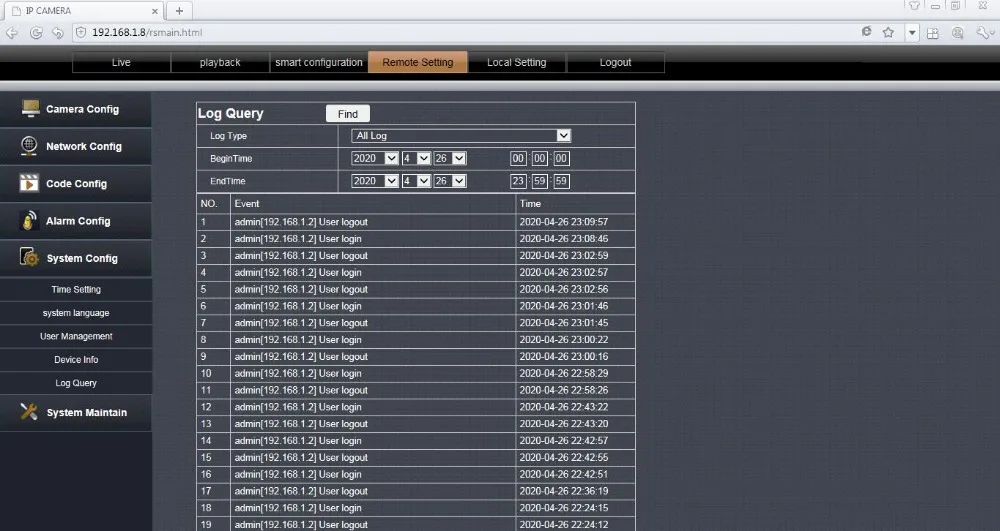Open Time Setting submenu item
The height and width of the screenshot is (531, 1000).
click(76, 289)
